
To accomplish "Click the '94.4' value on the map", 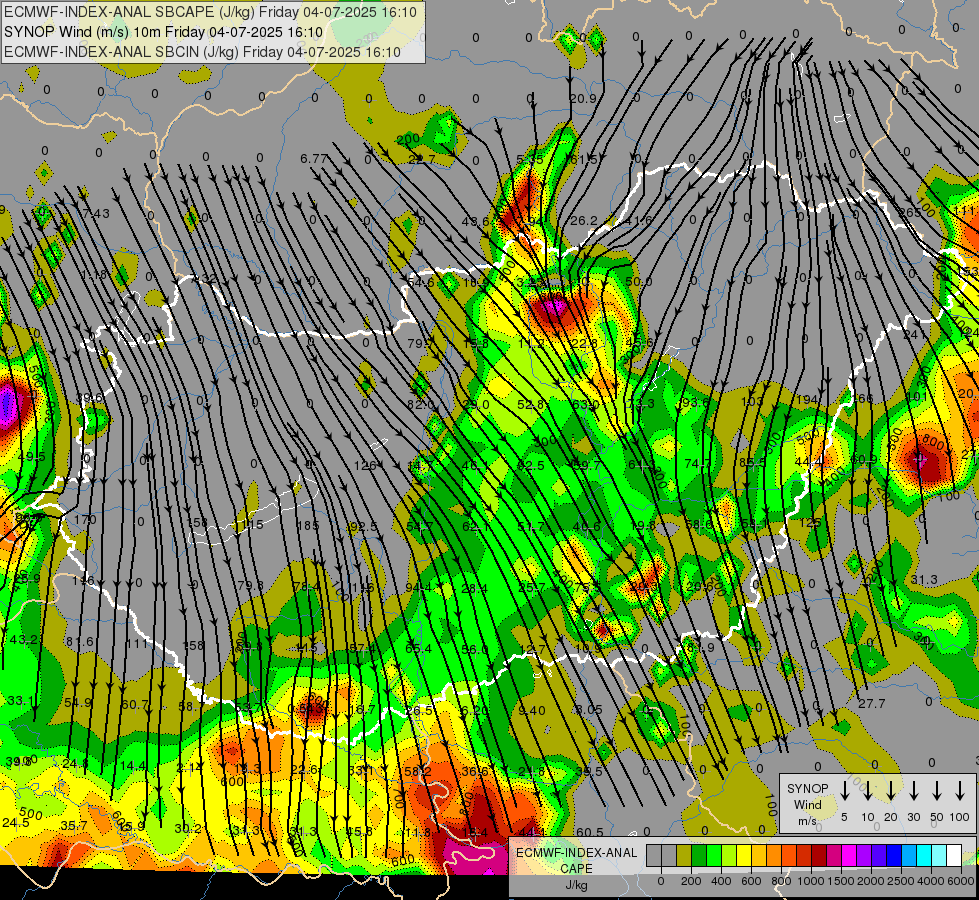I will click(x=418, y=587).
